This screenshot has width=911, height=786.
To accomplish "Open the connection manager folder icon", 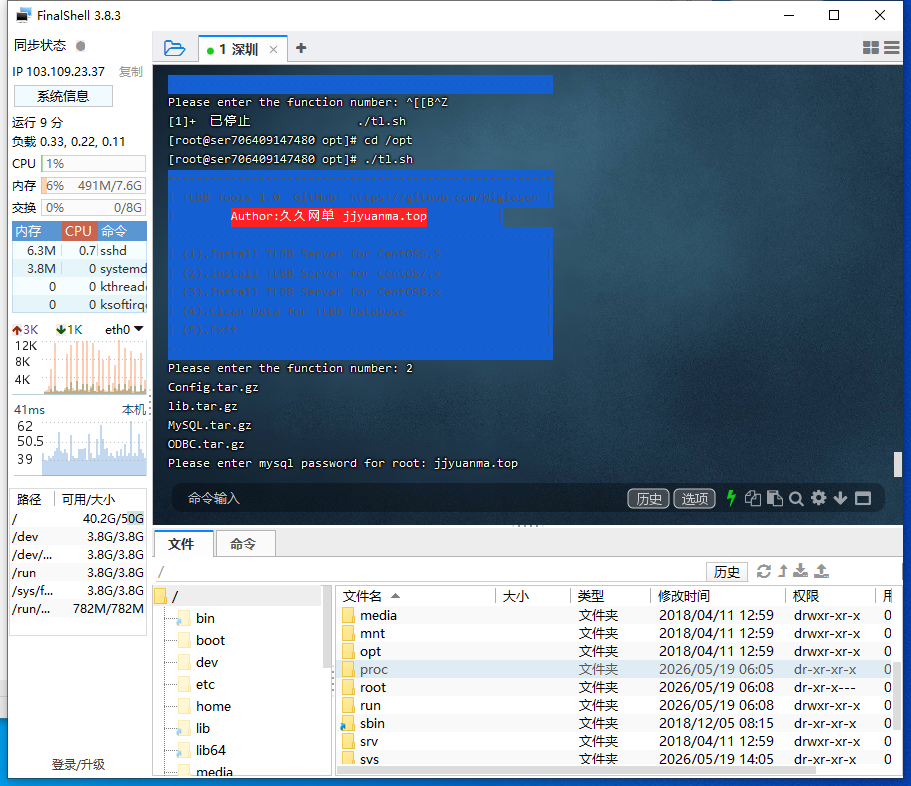I will pos(174,48).
